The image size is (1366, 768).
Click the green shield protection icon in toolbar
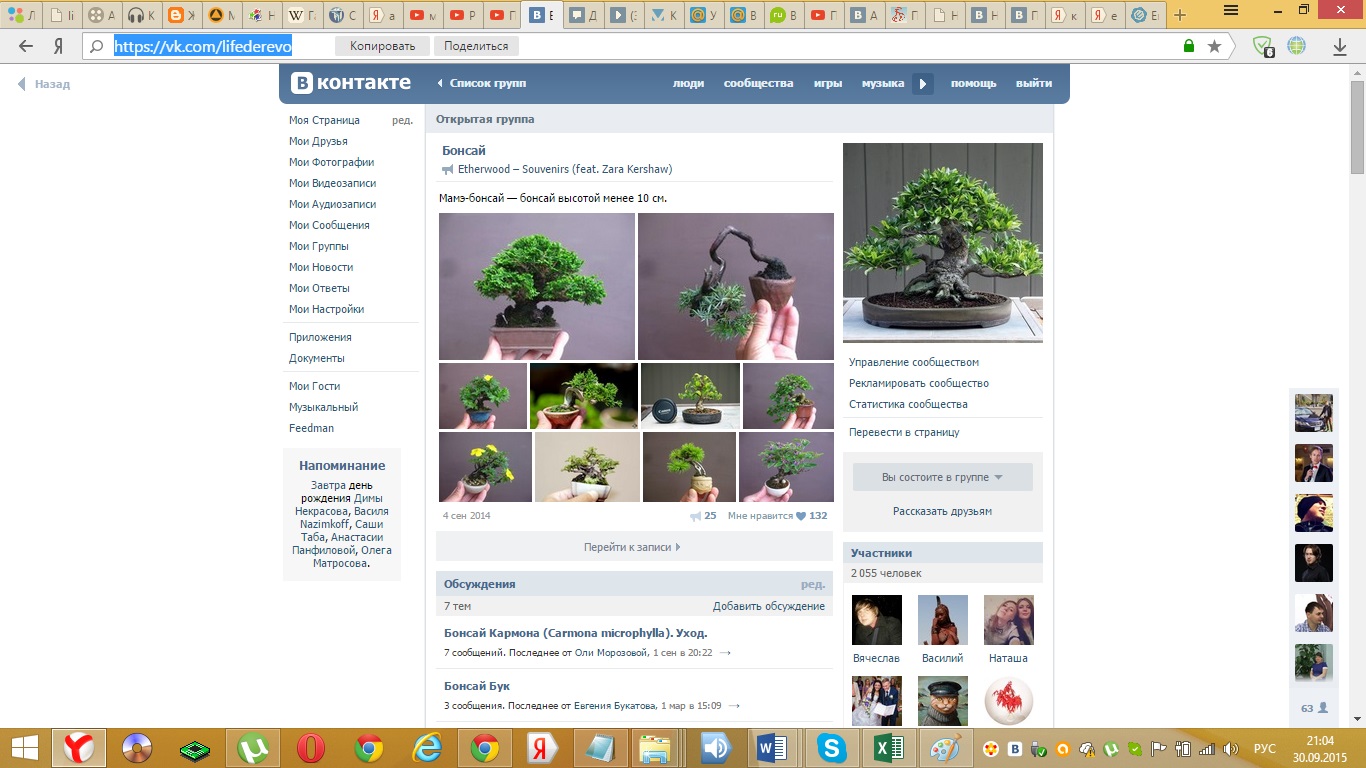[1264, 46]
